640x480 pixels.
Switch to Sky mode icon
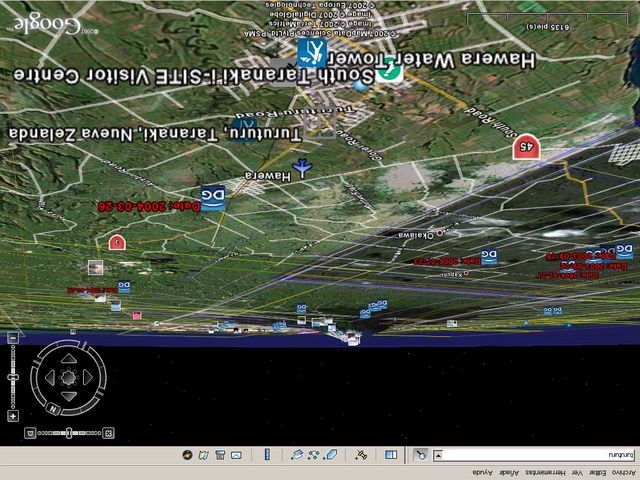(x=187, y=455)
